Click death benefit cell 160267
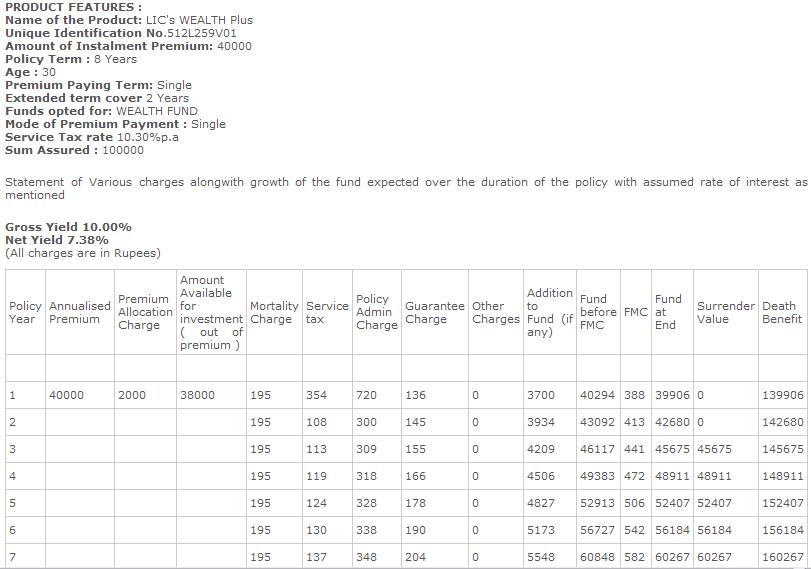The height and width of the screenshot is (569, 811). [783, 557]
